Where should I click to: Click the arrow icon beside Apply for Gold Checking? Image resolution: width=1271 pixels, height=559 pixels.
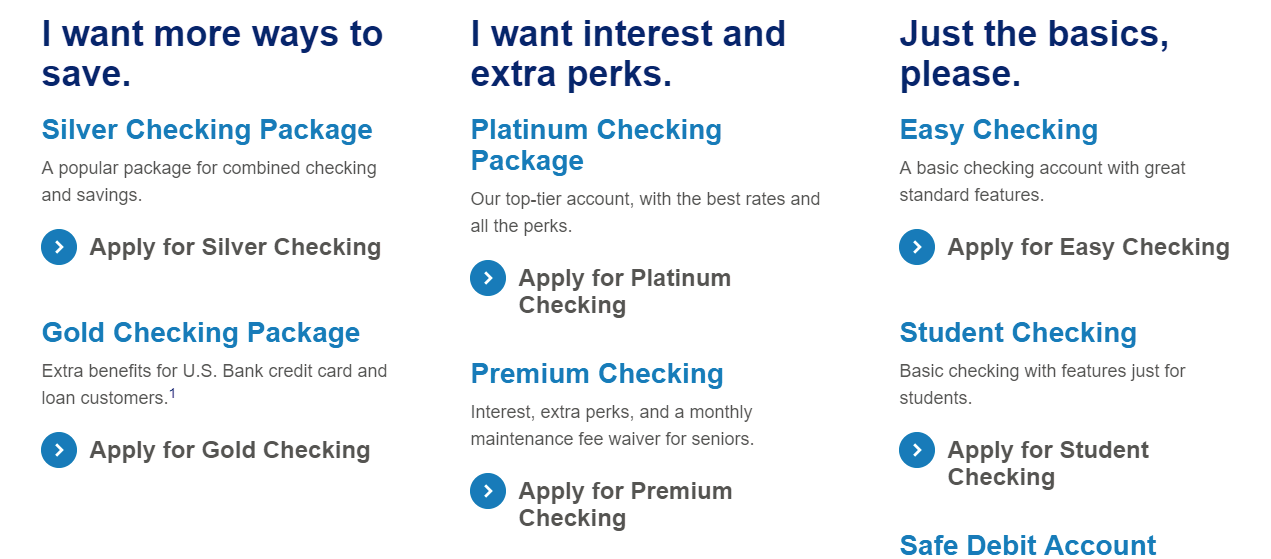point(59,450)
